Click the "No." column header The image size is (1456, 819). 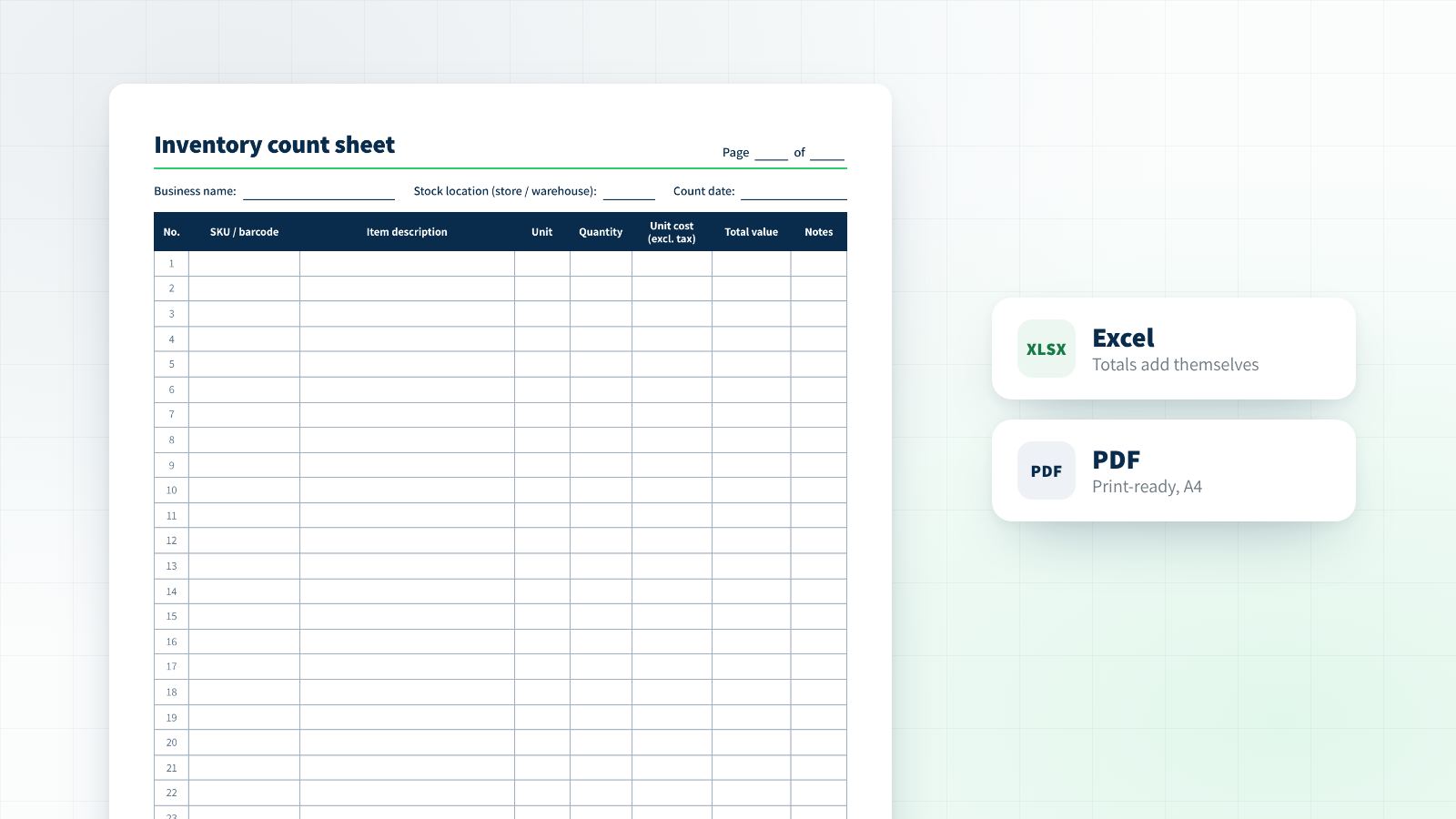171,232
